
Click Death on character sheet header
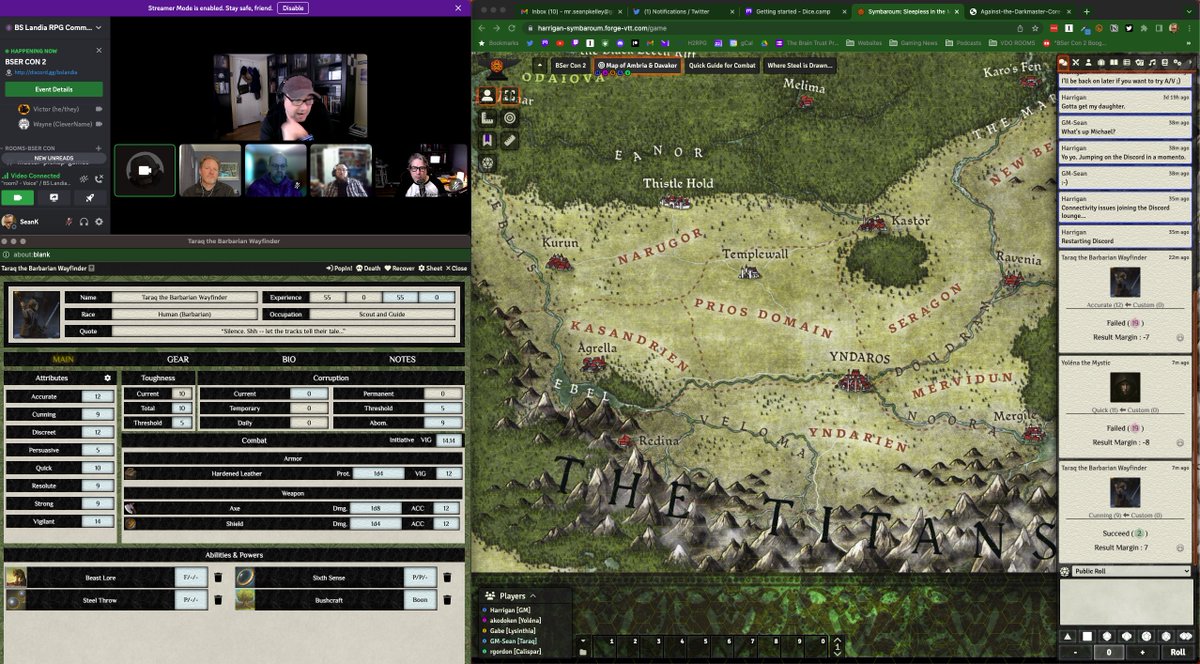(x=368, y=268)
